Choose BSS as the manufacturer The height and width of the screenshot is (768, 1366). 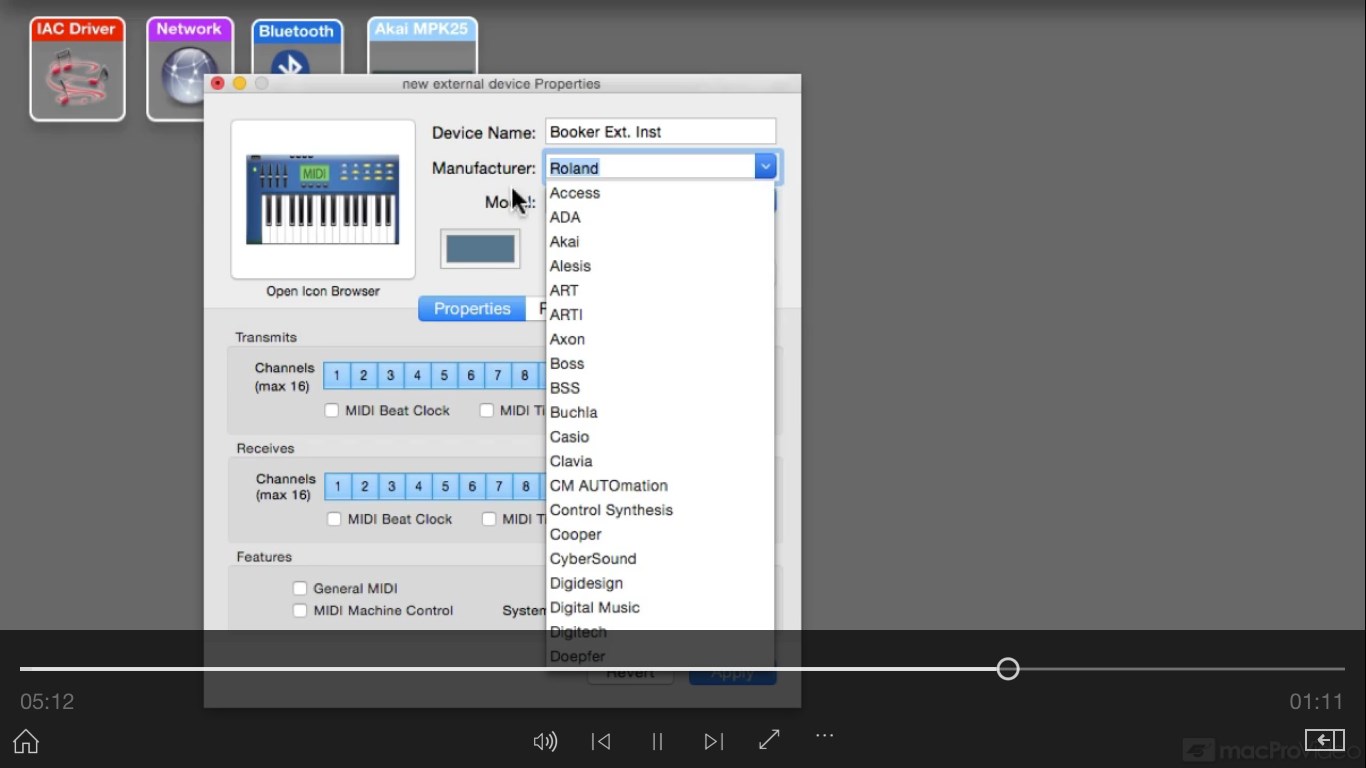pyautogui.click(x=660, y=387)
